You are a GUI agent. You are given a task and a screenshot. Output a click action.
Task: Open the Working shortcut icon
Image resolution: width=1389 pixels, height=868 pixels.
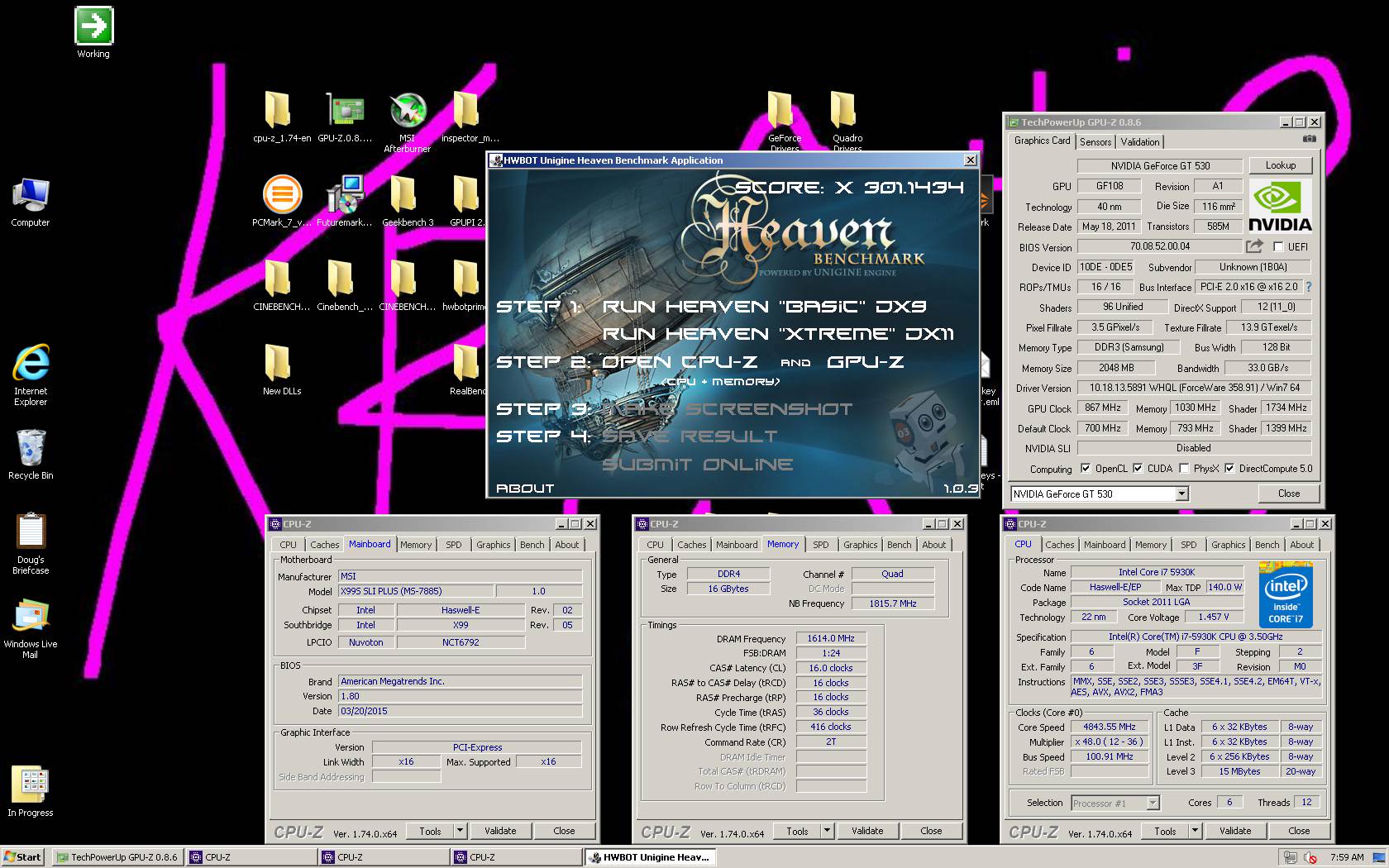(x=93, y=26)
